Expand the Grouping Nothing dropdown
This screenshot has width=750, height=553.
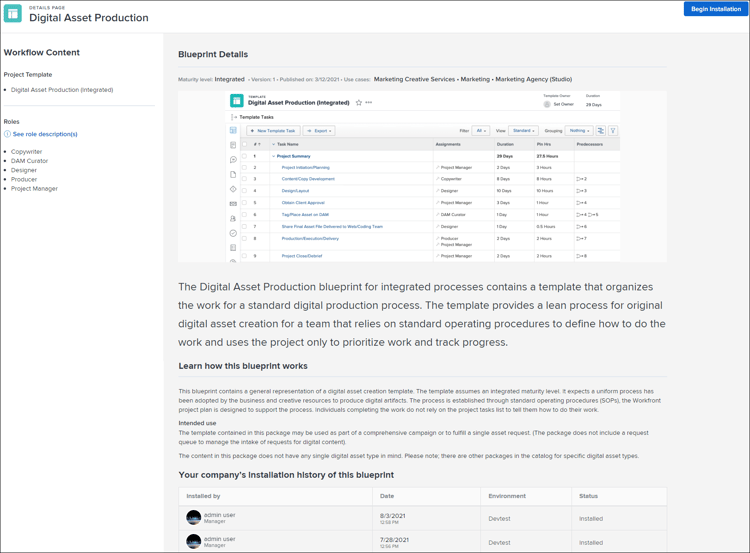point(579,130)
